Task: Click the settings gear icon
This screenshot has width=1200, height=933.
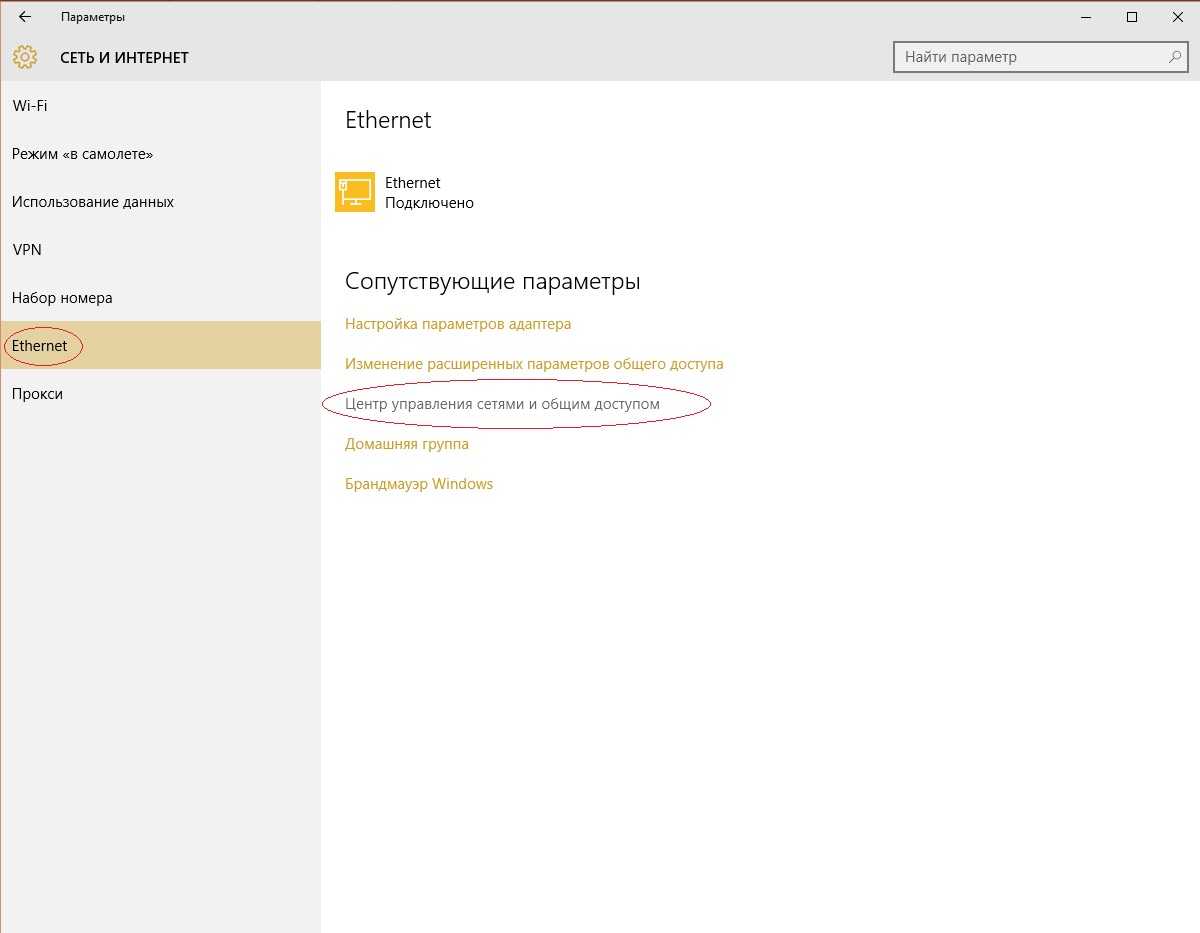Action: coord(25,57)
